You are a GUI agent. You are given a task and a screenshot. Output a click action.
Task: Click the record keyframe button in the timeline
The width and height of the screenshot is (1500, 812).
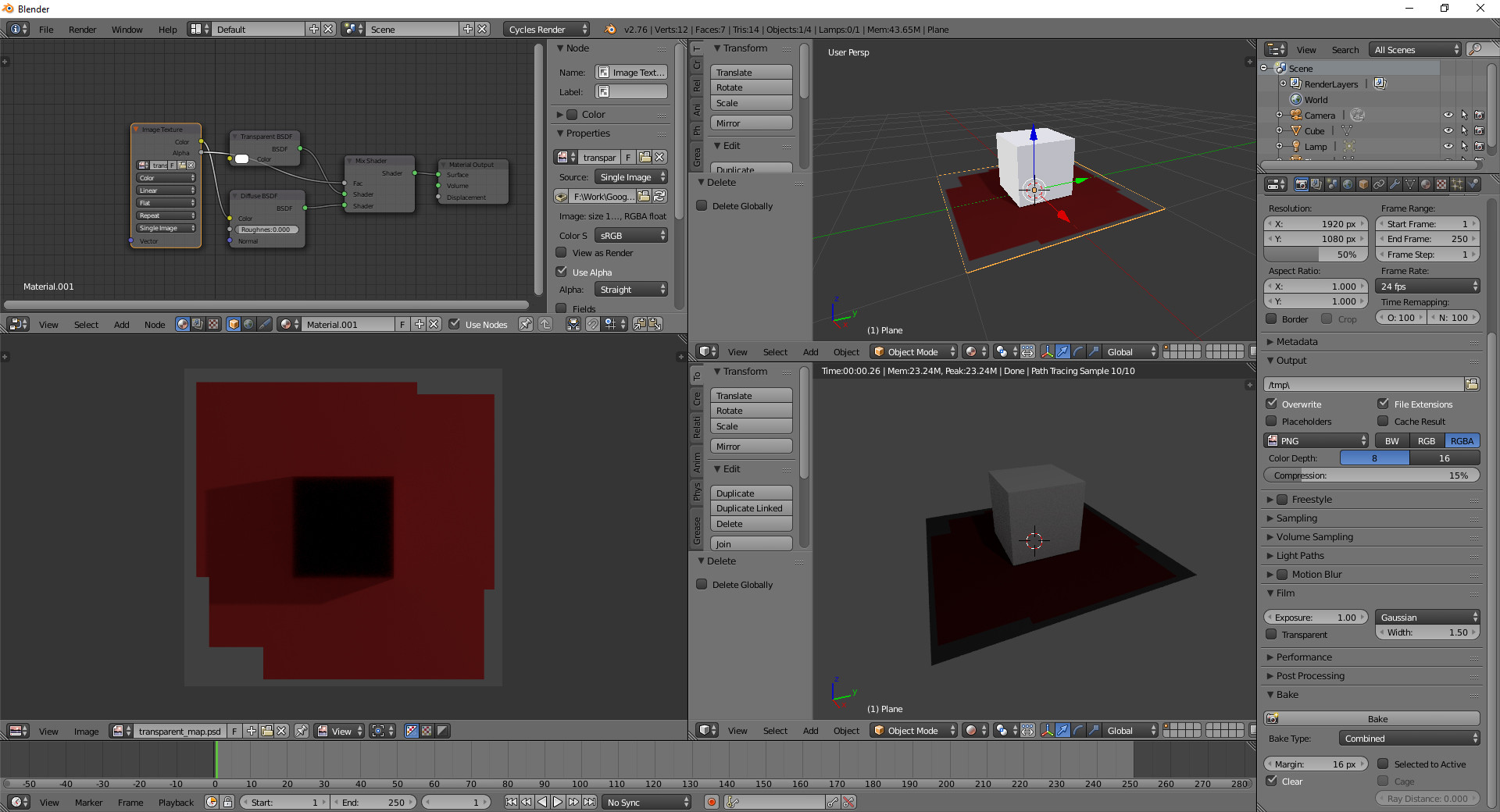point(712,802)
